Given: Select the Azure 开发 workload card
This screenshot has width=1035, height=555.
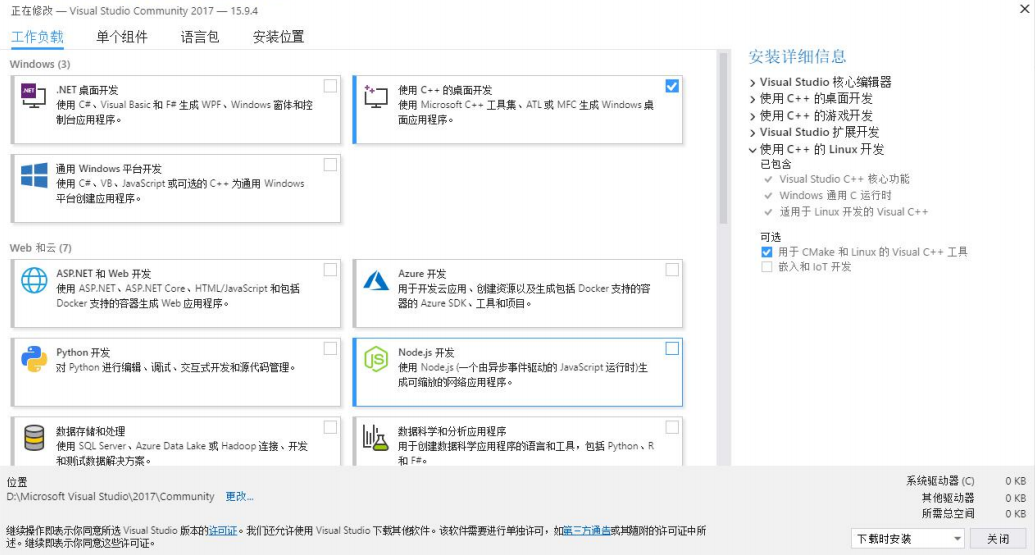Looking at the screenshot, I should 518,294.
